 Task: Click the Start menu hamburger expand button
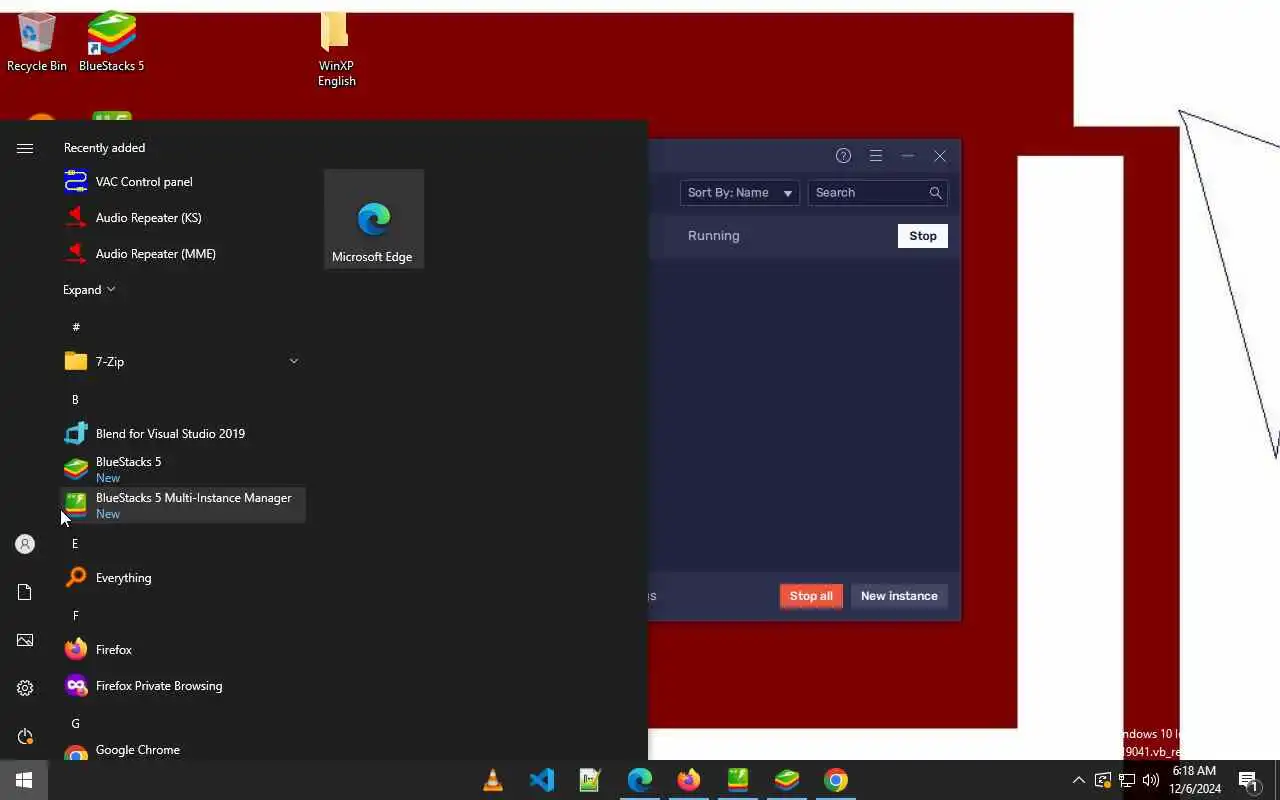25,148
